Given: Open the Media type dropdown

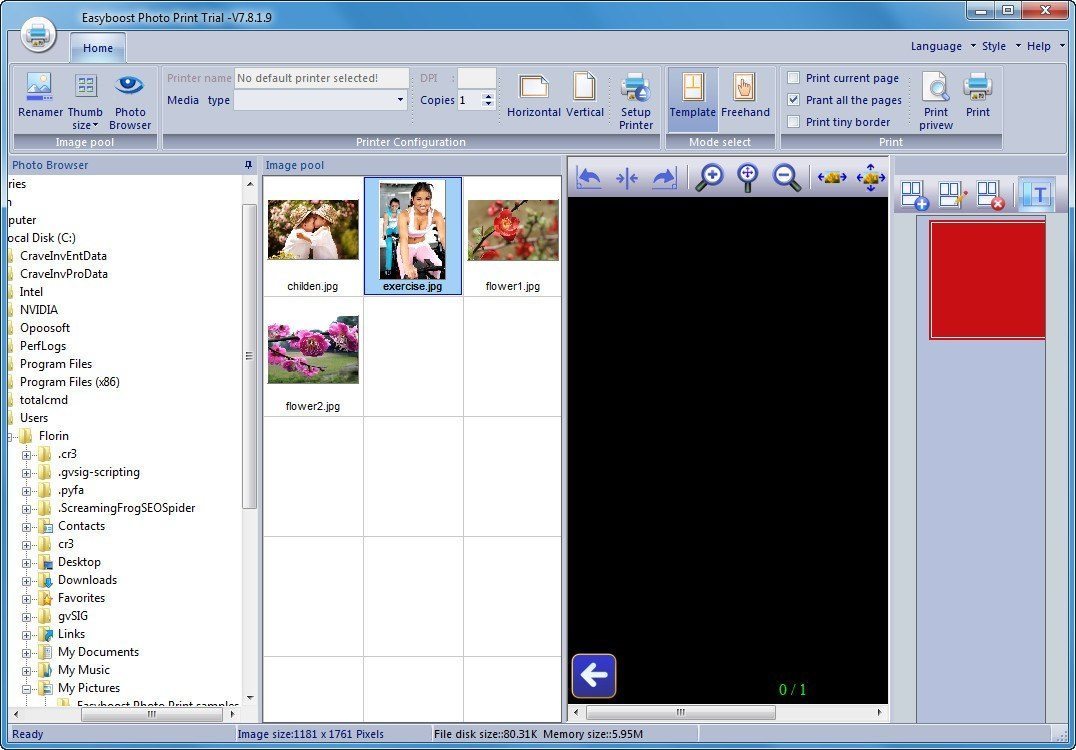Looking at the screenshot, I should point(399,100).
